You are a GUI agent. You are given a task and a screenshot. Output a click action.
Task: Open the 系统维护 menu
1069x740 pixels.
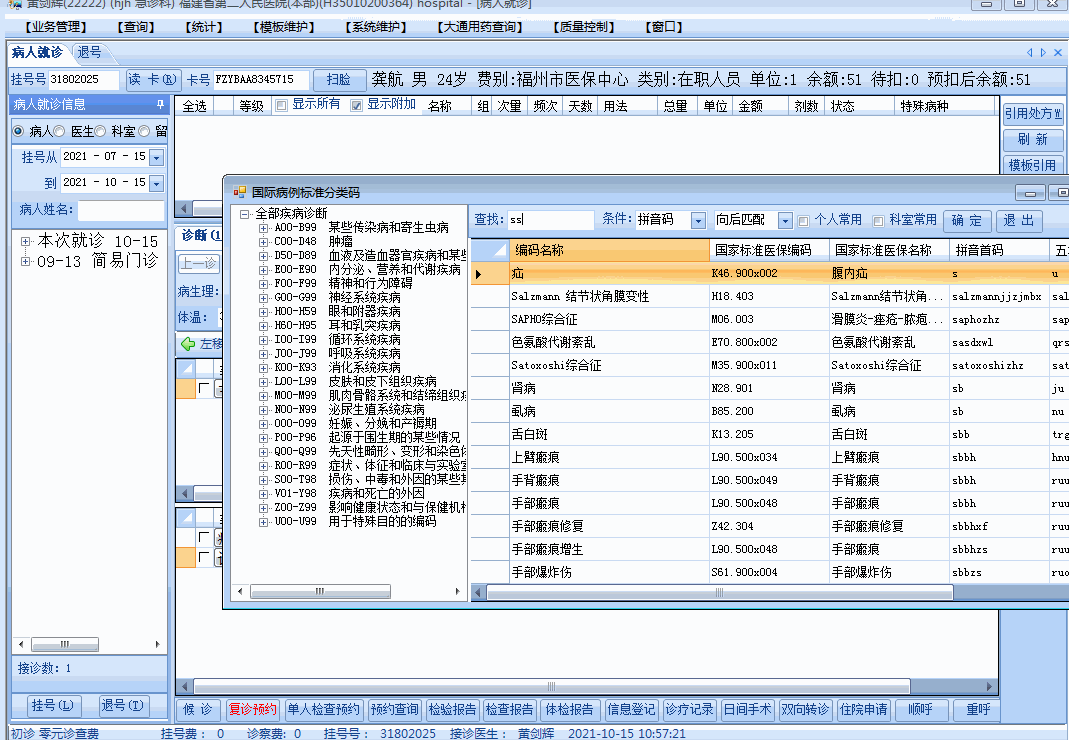point(376,27)
